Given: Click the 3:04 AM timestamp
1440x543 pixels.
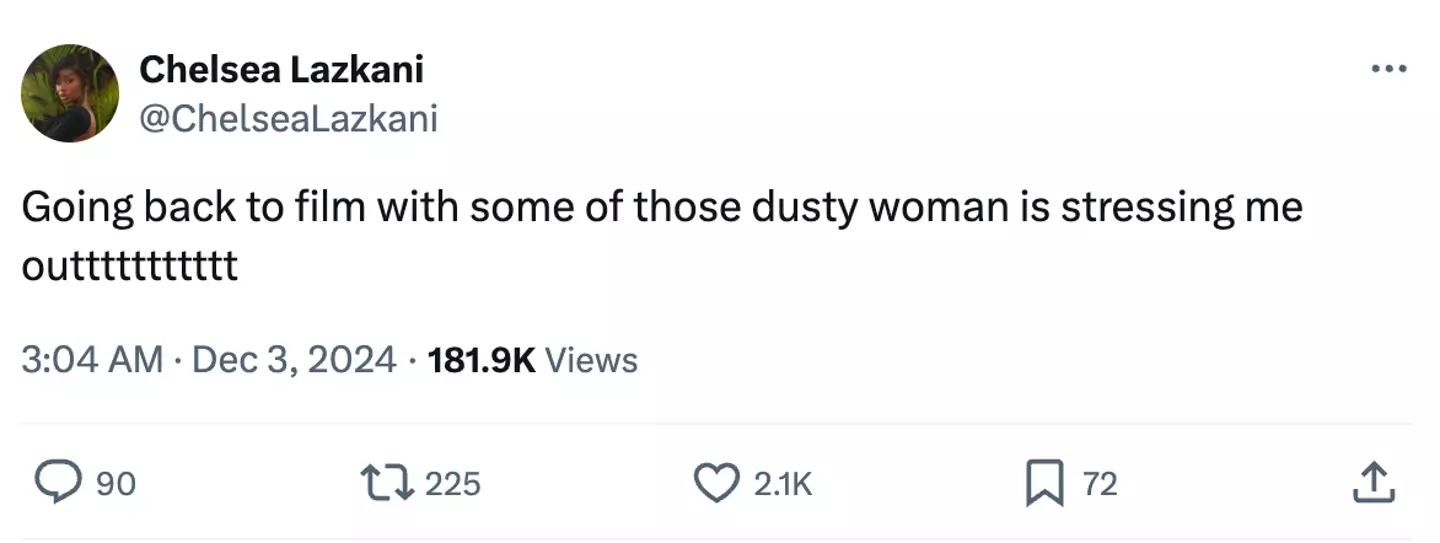Looking at the screenshot, I should click(92, 359).
